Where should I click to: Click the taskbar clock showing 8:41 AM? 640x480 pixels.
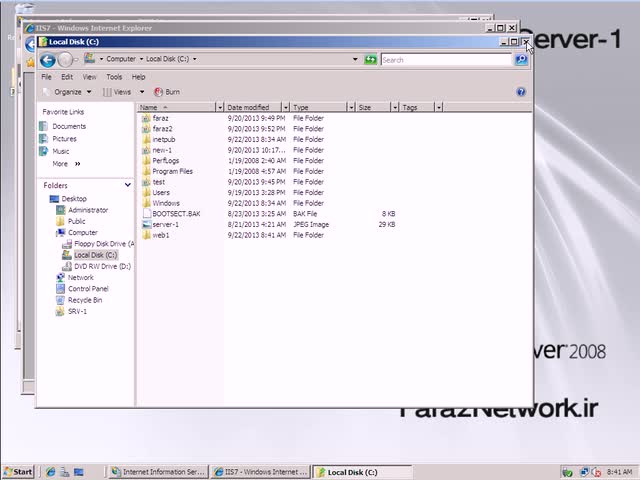point(619,472)
